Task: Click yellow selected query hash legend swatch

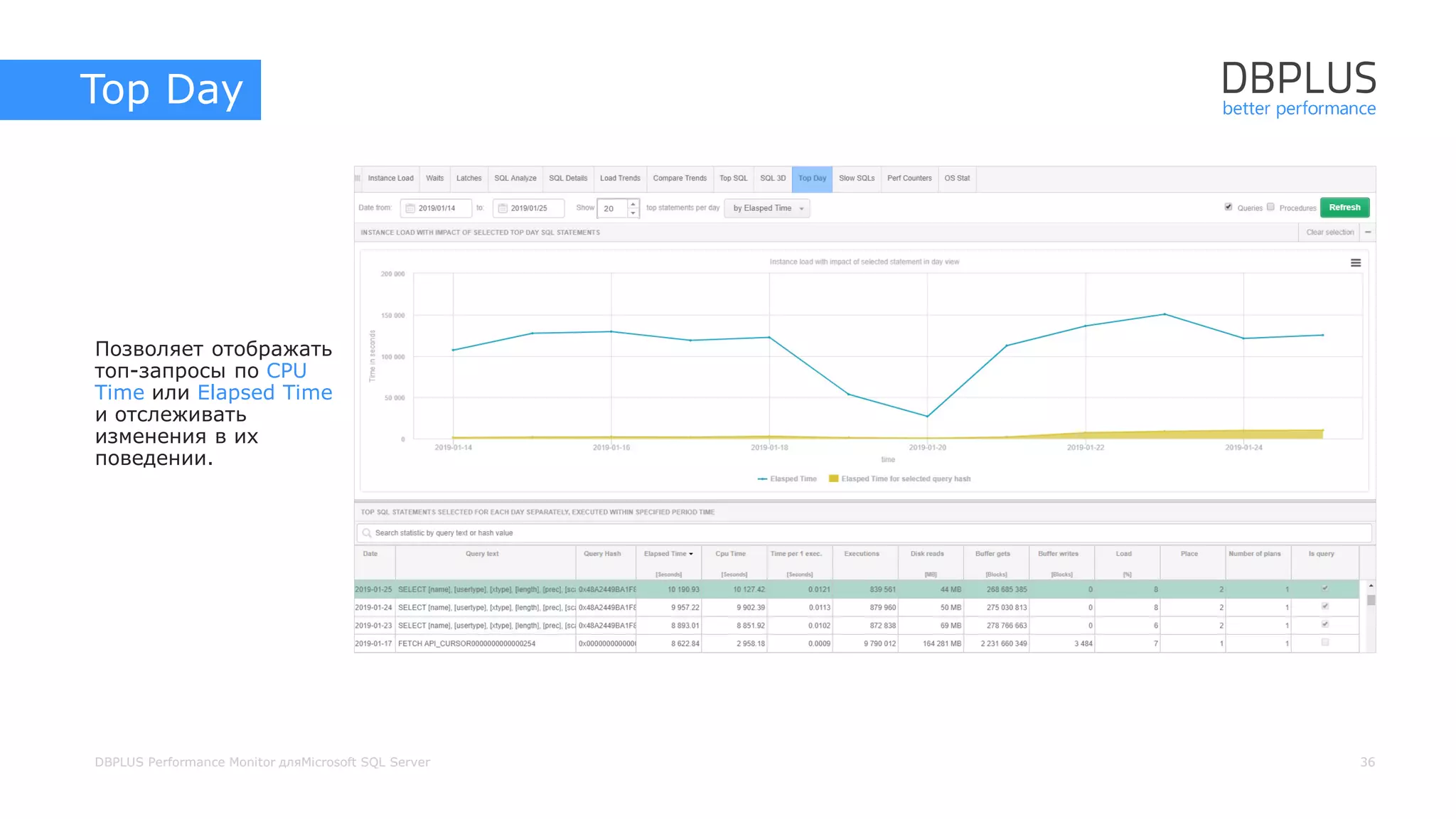Action: [833, 479]
